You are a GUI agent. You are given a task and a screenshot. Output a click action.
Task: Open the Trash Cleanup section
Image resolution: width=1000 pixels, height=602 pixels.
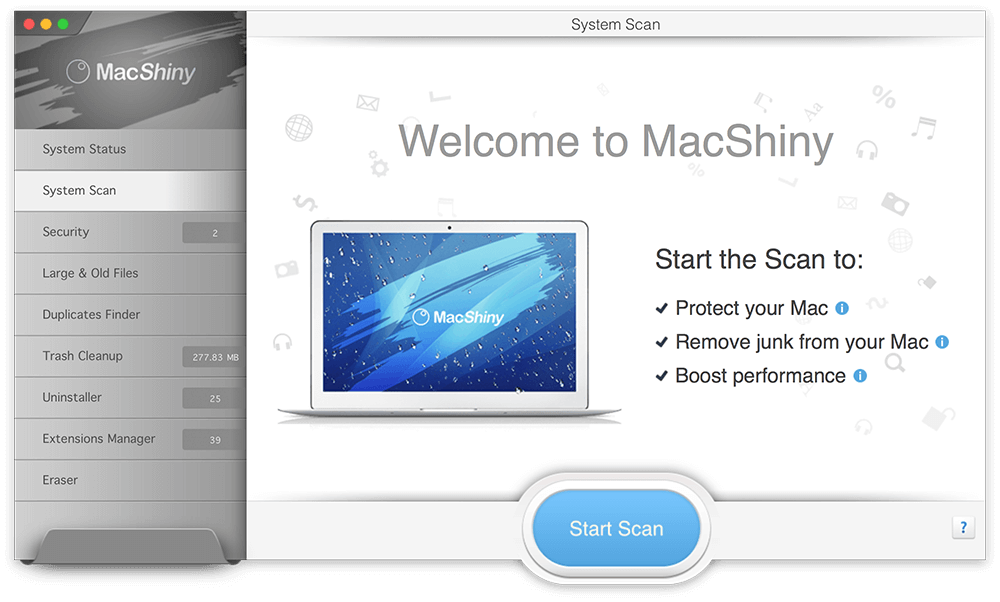coord(130,356)
